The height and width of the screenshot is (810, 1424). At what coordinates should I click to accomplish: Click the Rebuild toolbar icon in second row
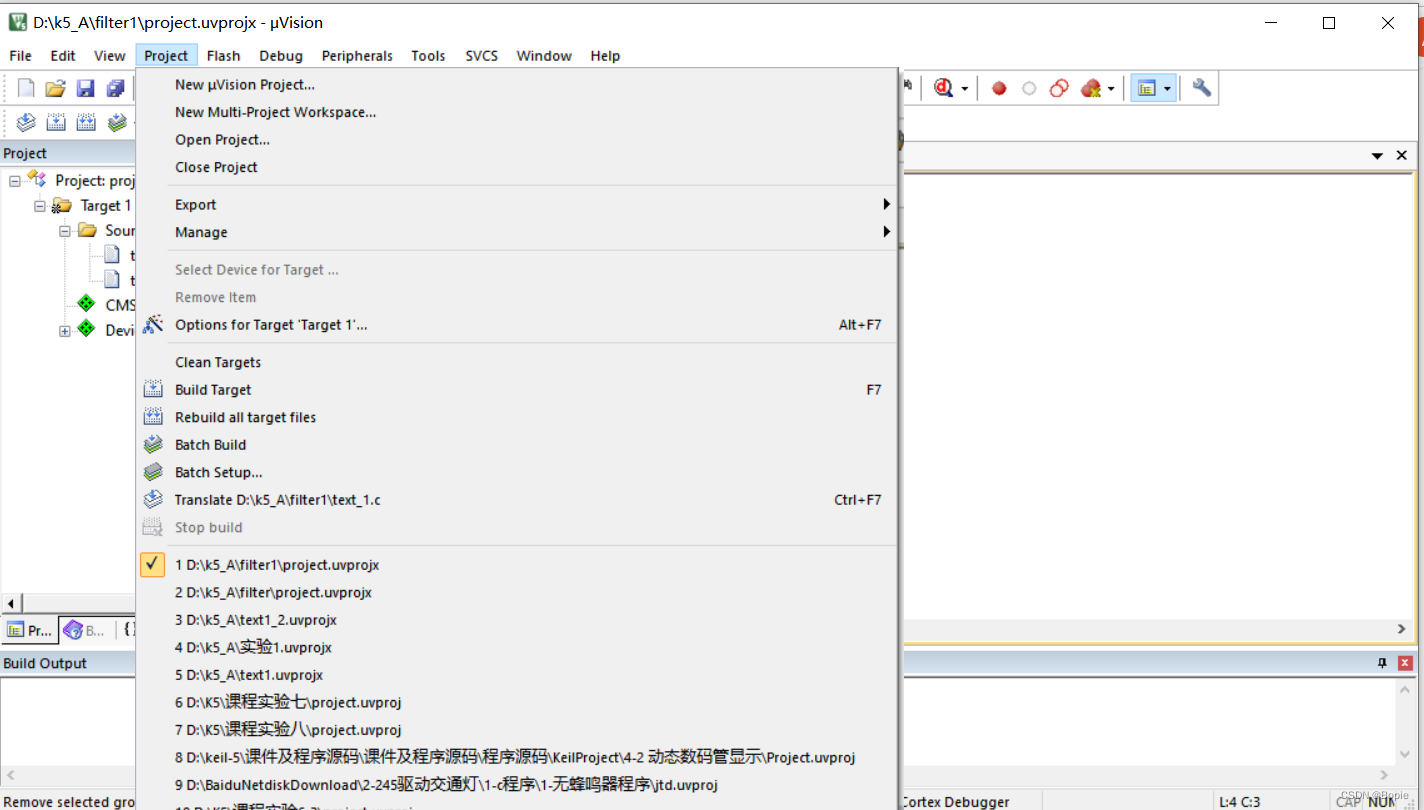(x=86, y=122)
